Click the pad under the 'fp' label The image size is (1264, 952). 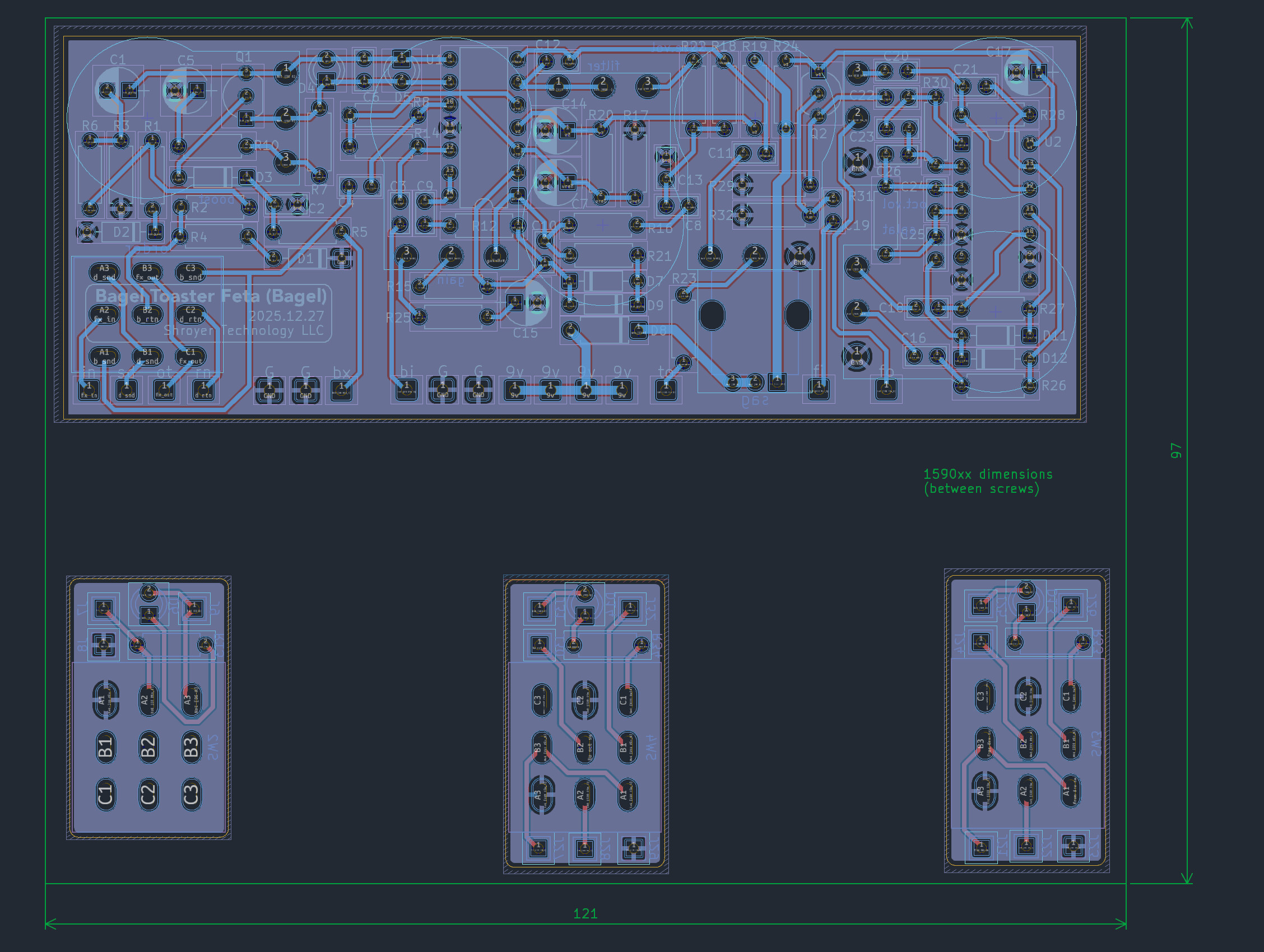(x=886, y=390)
